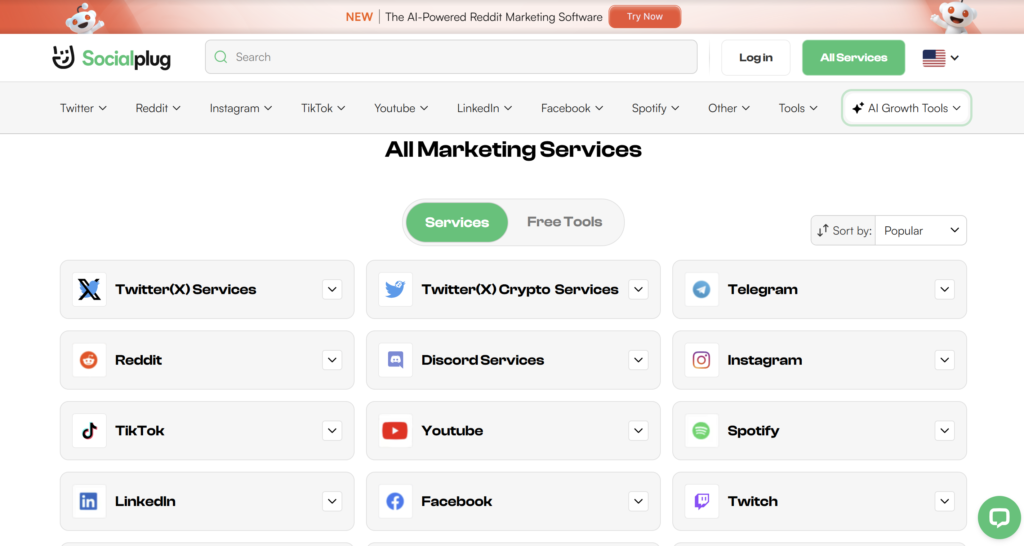Expand the Spotify card chevron
The width and height of the screenshot is (1024, 546).
click(x=944, y=430)
